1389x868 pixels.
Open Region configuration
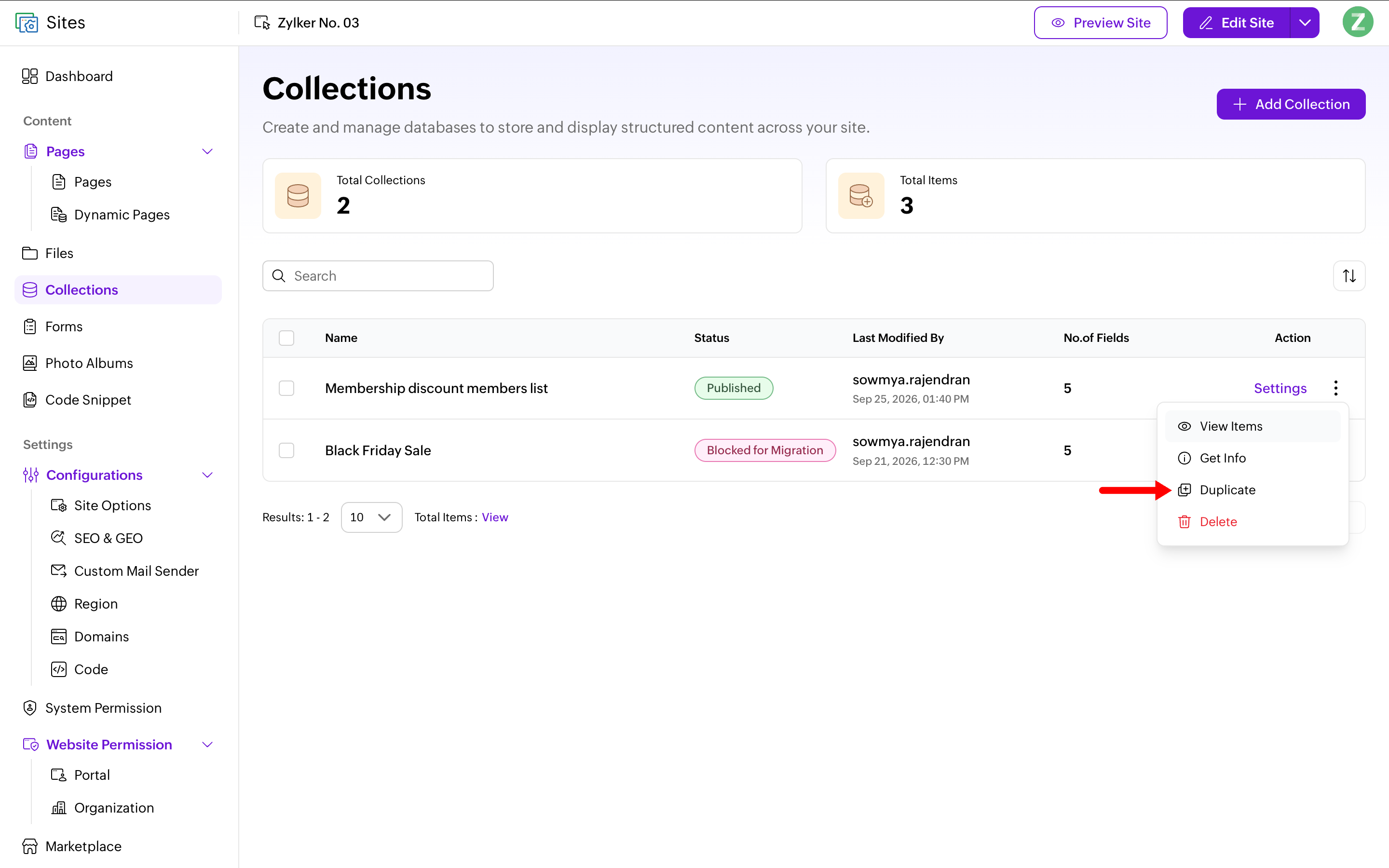coord(84,604)
